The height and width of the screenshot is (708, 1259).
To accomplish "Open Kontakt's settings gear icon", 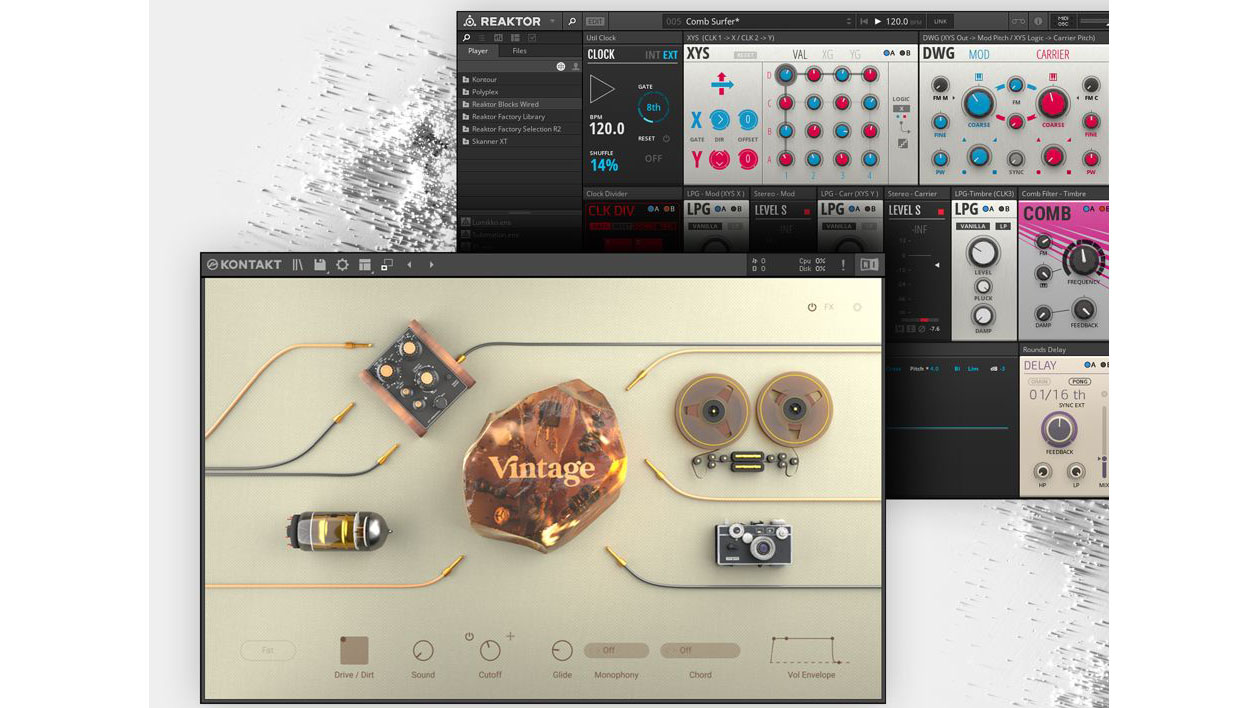I will coord(343,264).
